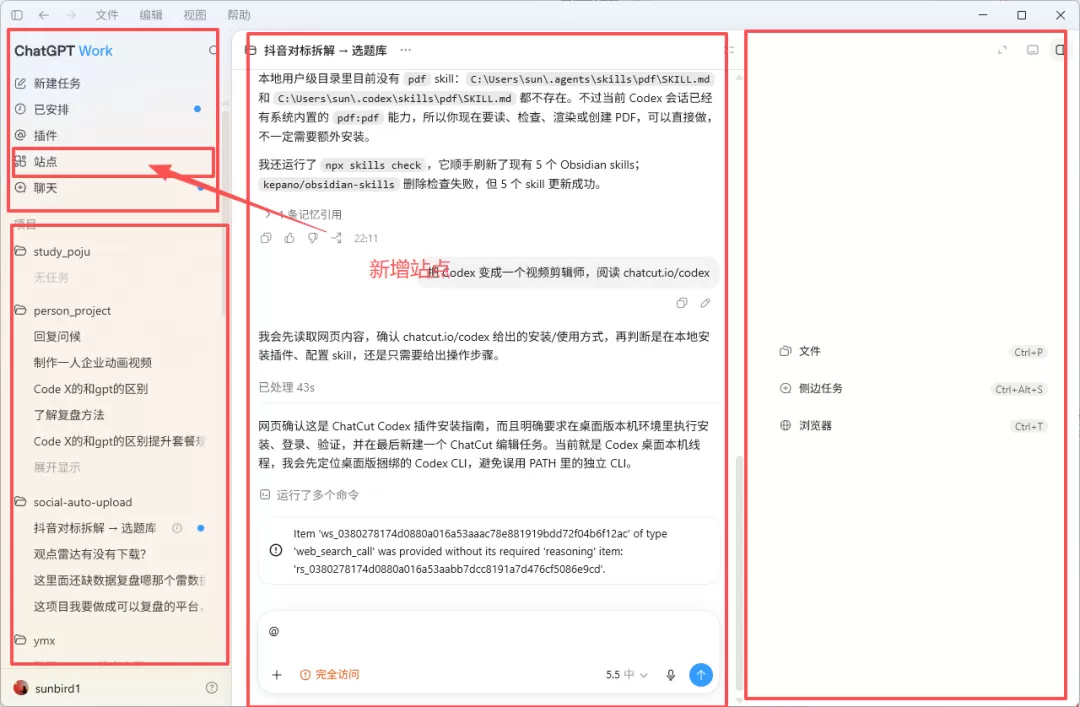Screen dimensions: 1080x707
Task: Open the 了解复盘方法 task
Action: (69, 415)
